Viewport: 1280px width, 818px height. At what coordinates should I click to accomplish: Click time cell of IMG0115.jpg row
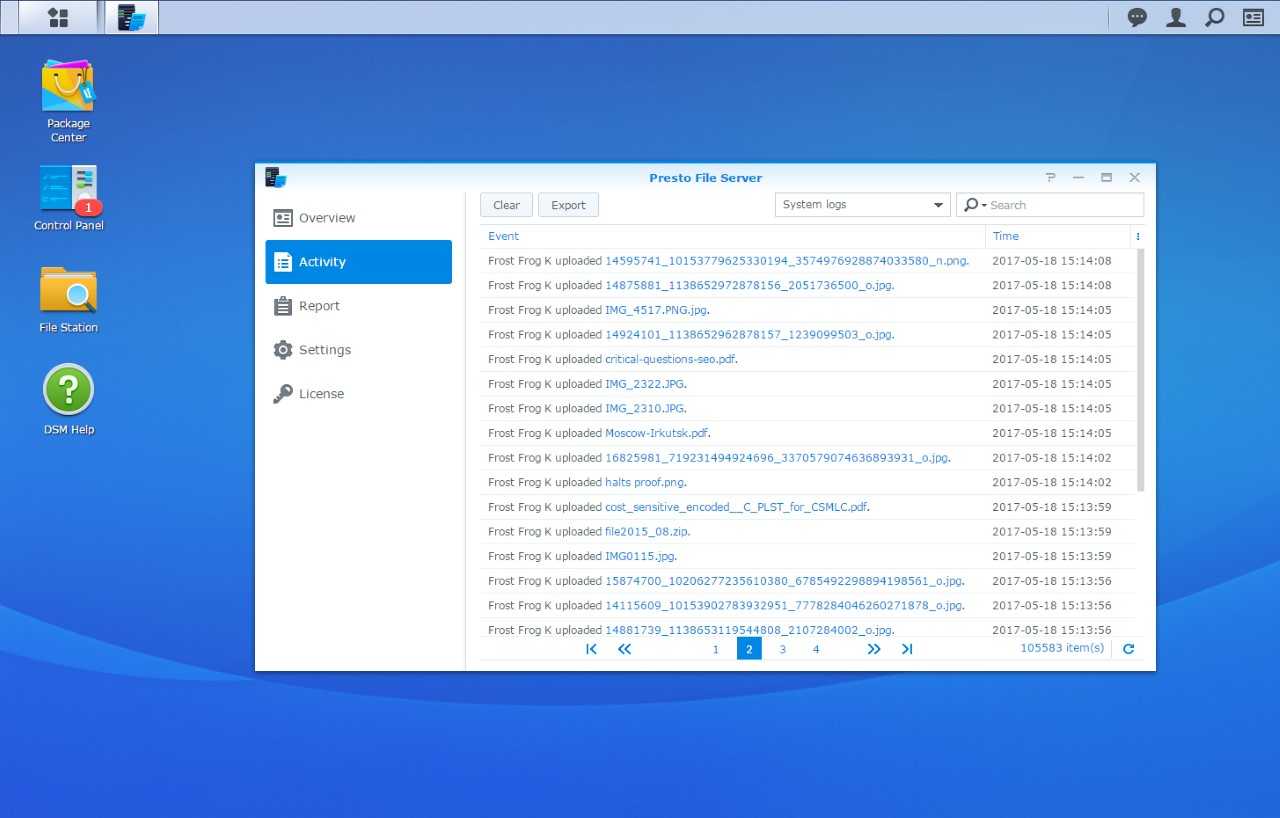point(1058,556)
